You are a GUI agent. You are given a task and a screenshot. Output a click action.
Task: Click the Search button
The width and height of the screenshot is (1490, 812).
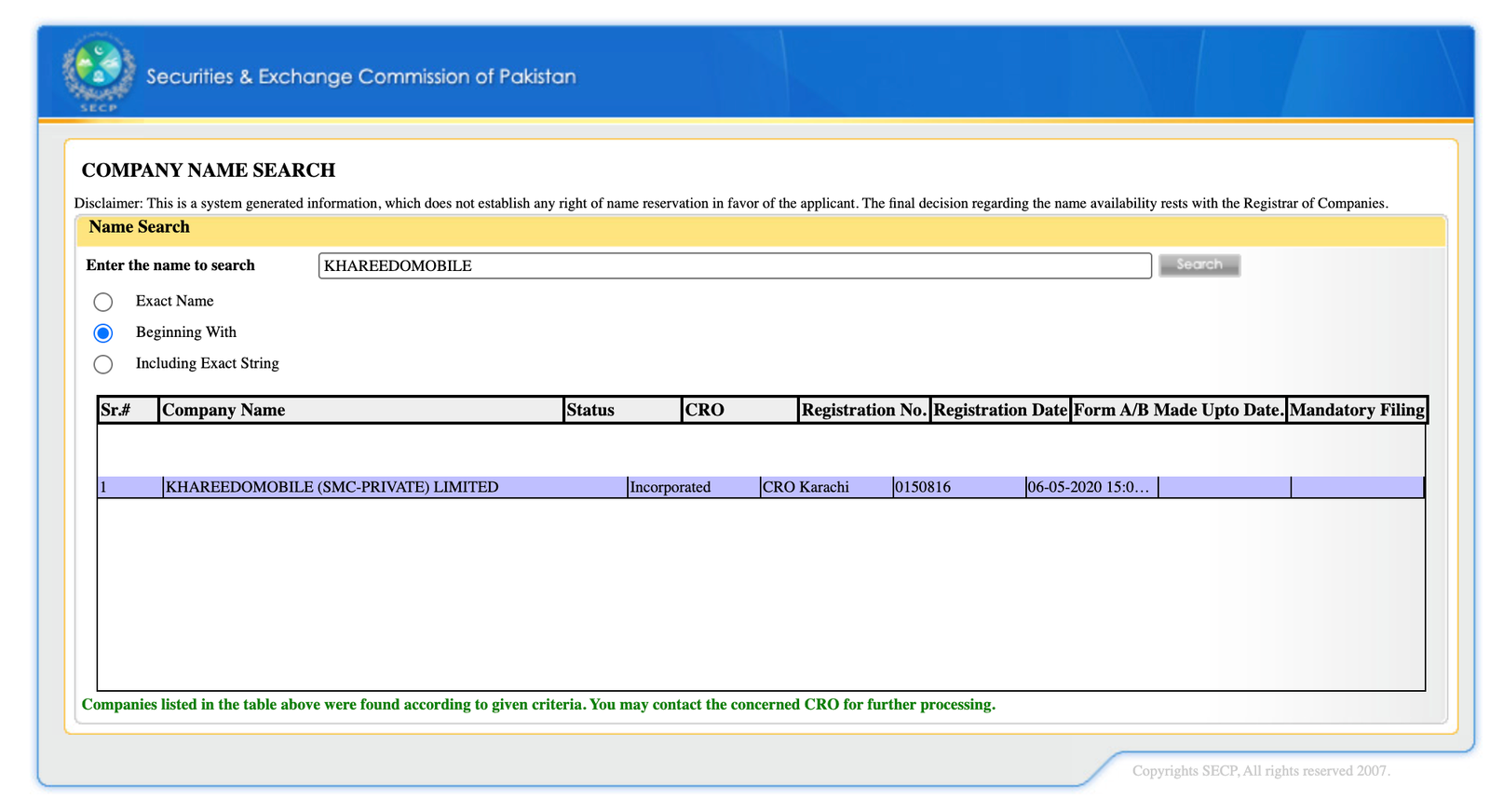(x=1199, y=265)
